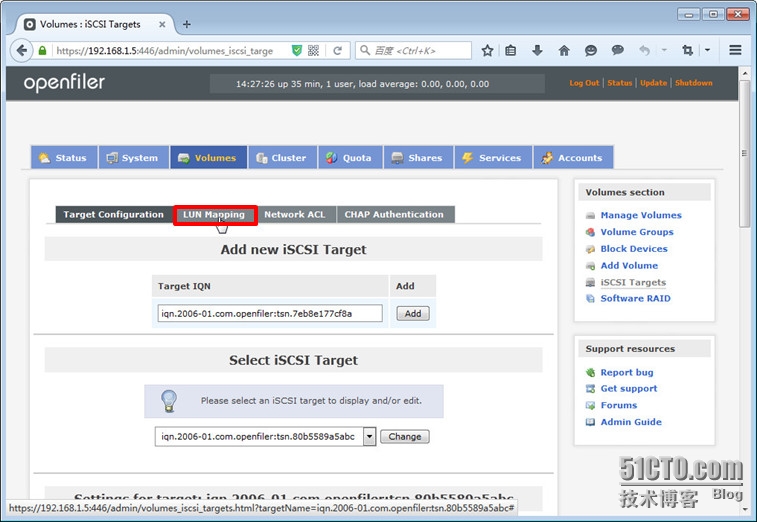Click the scrollbar up arrow
The width and height of the screenshot is (757, 522).
tap(744, 73)
